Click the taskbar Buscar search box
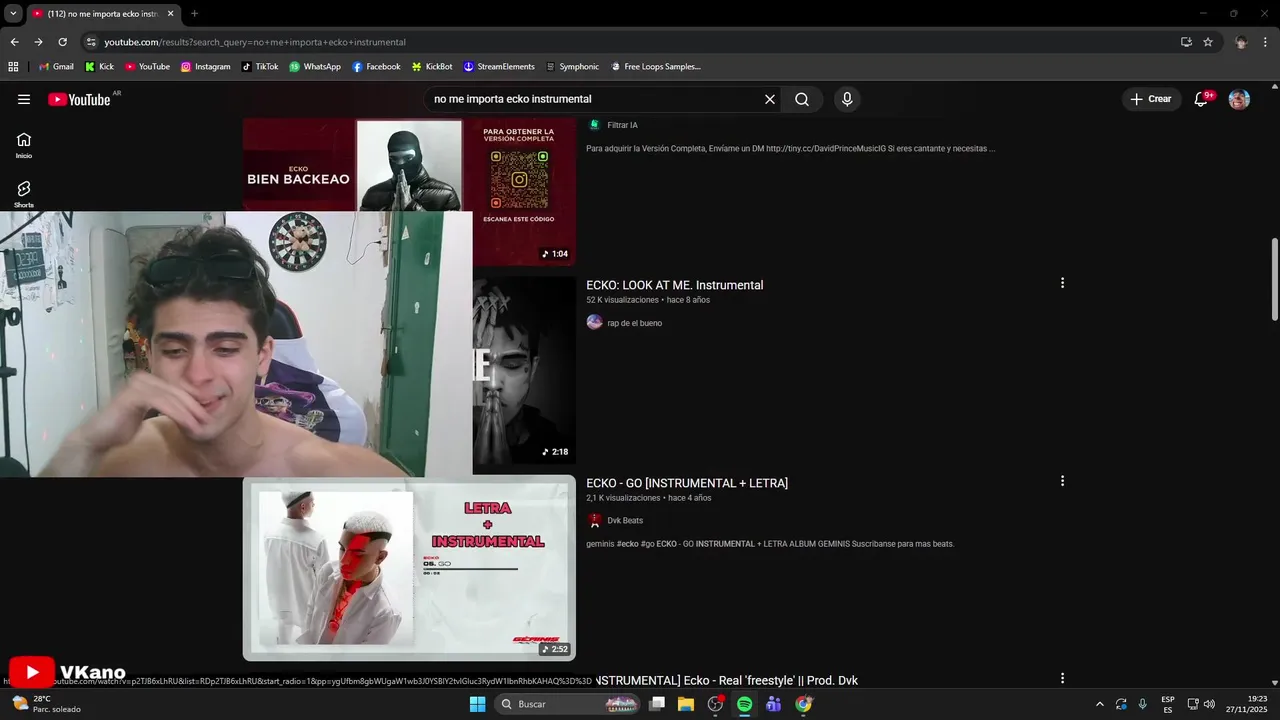Viewport: 1280px width, 720px height. [x=568, y=704]
